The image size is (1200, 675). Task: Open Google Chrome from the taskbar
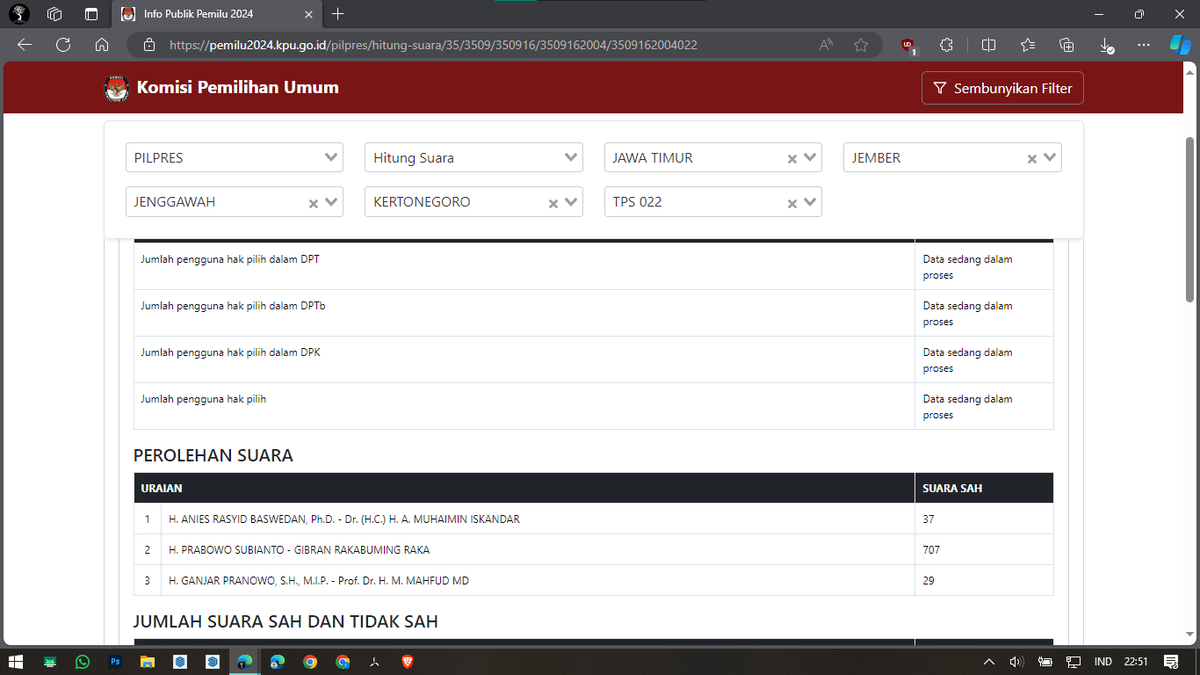(310, 661)
